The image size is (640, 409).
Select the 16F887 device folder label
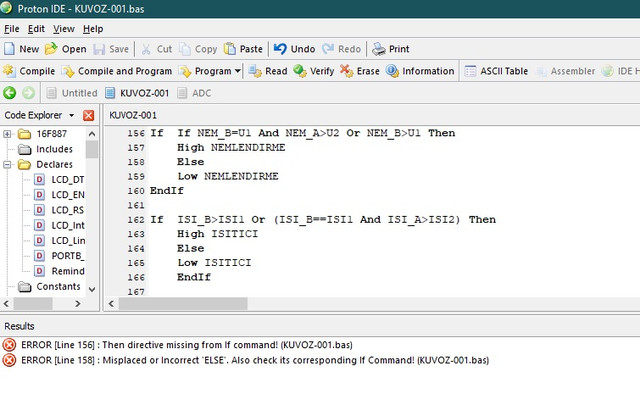[x=51, y=134]
